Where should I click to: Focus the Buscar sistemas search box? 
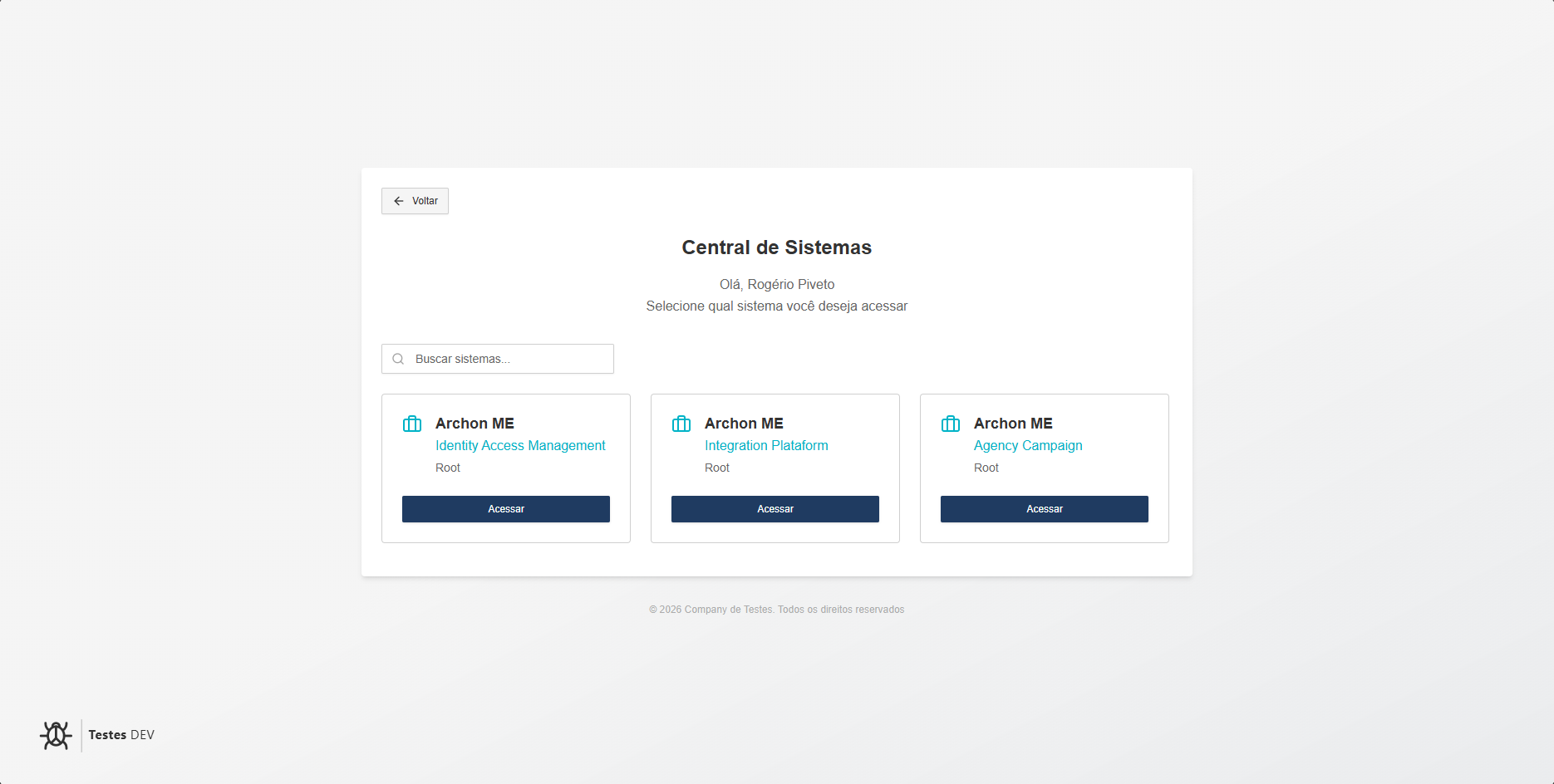click(x=507, y=359)
